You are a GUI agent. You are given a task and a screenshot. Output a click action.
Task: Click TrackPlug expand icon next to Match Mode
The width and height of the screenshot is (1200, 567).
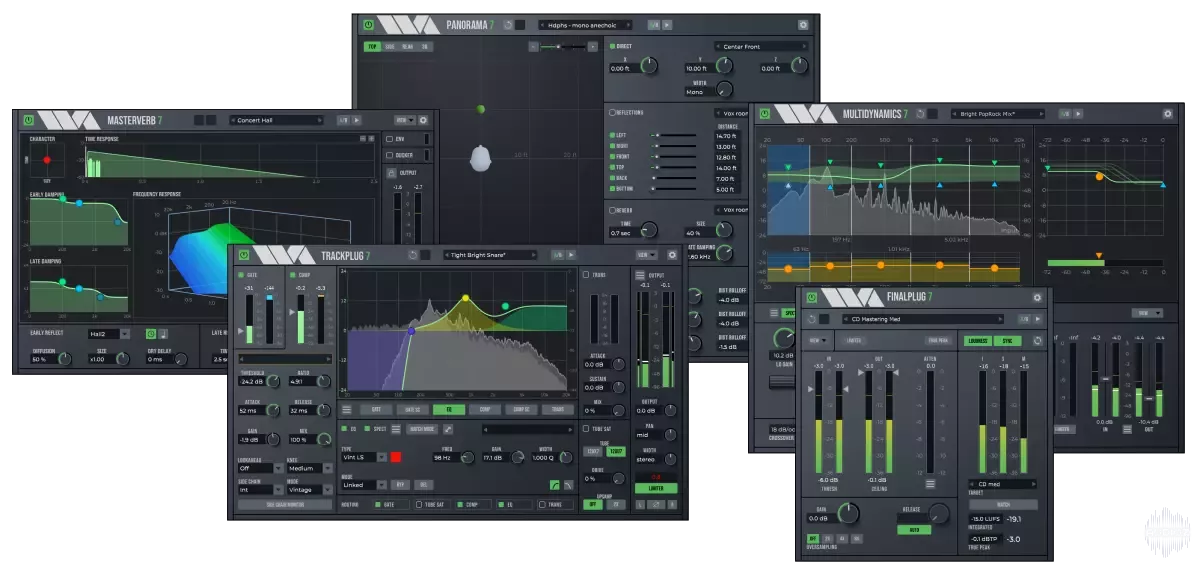449,429
